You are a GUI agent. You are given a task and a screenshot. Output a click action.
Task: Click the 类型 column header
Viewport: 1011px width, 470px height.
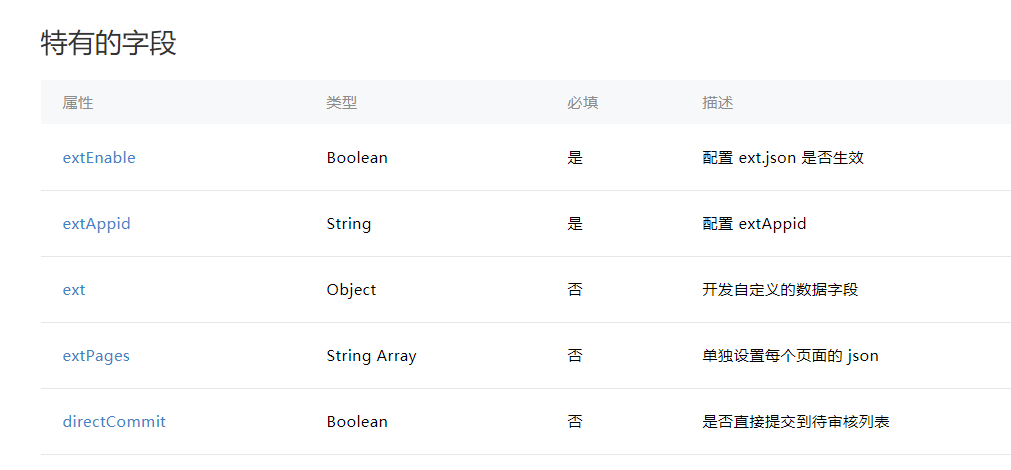point(342,103)
